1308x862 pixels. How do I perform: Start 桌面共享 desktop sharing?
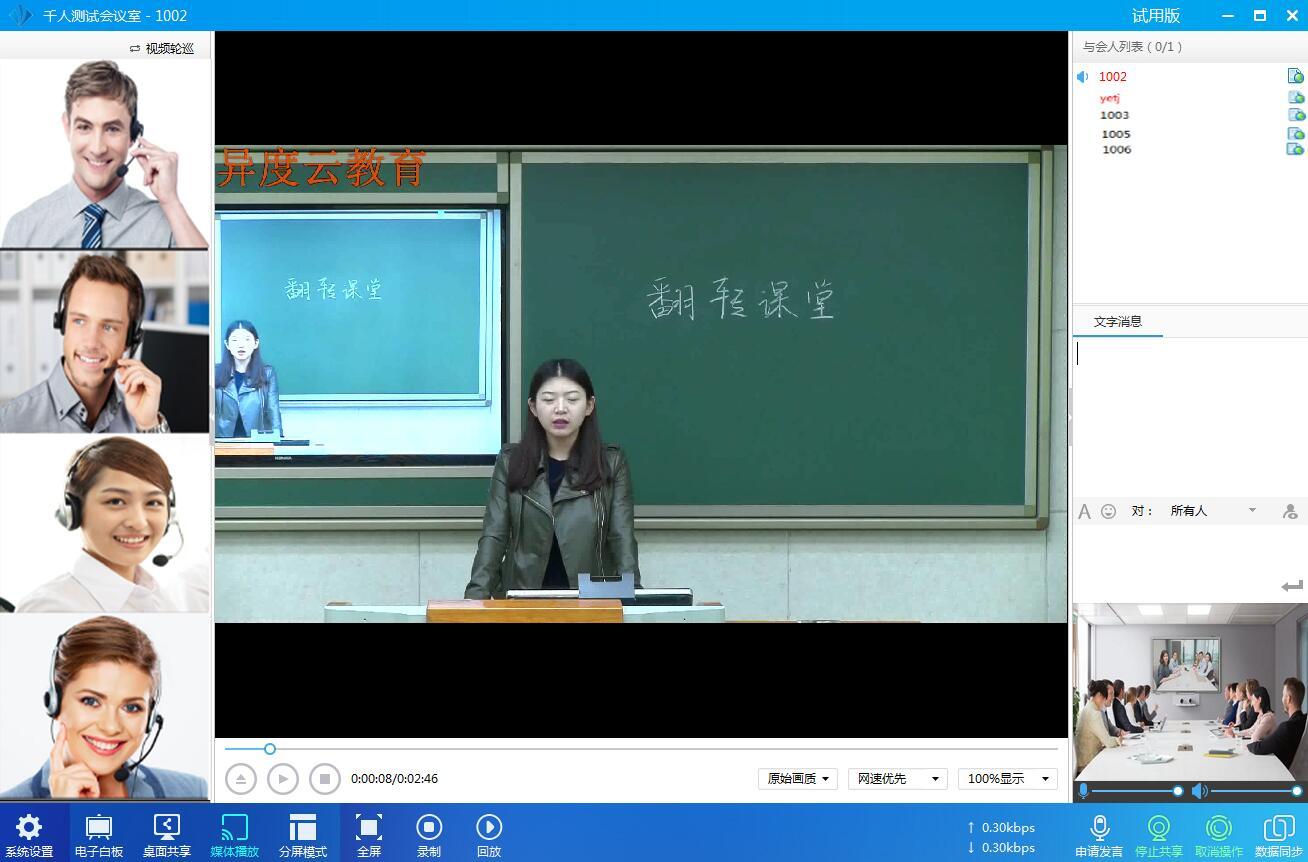[166, 834]
